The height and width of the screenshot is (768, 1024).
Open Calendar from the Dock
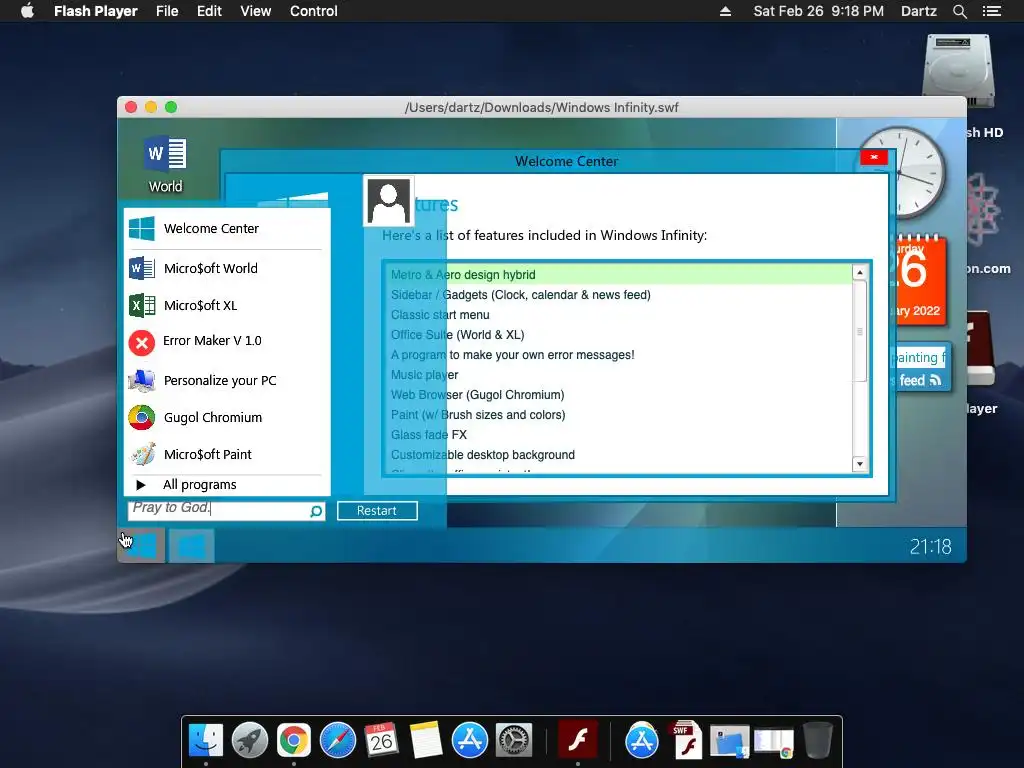[x=381, y=741]
